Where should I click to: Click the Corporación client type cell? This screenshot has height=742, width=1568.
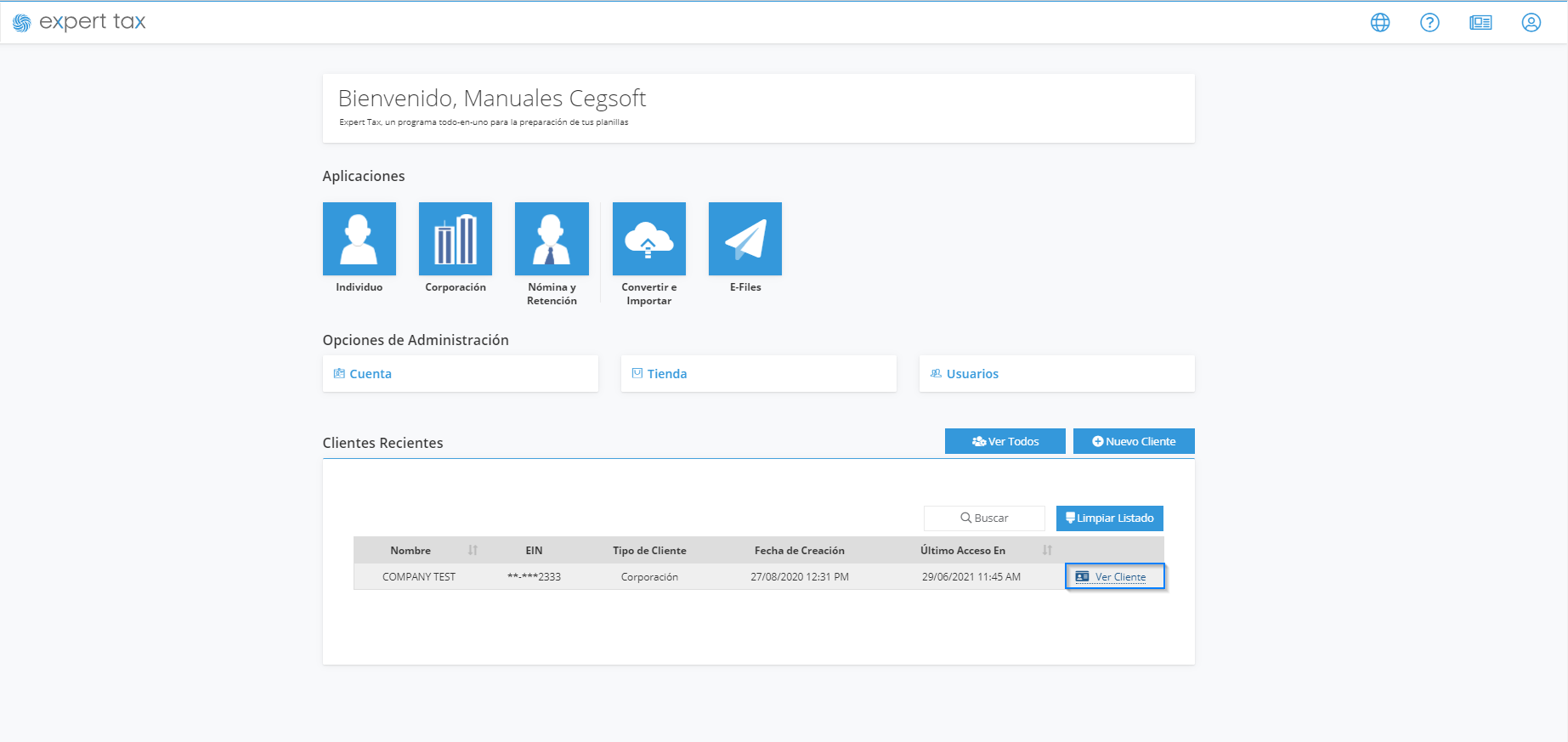click(x=649, y=577)
